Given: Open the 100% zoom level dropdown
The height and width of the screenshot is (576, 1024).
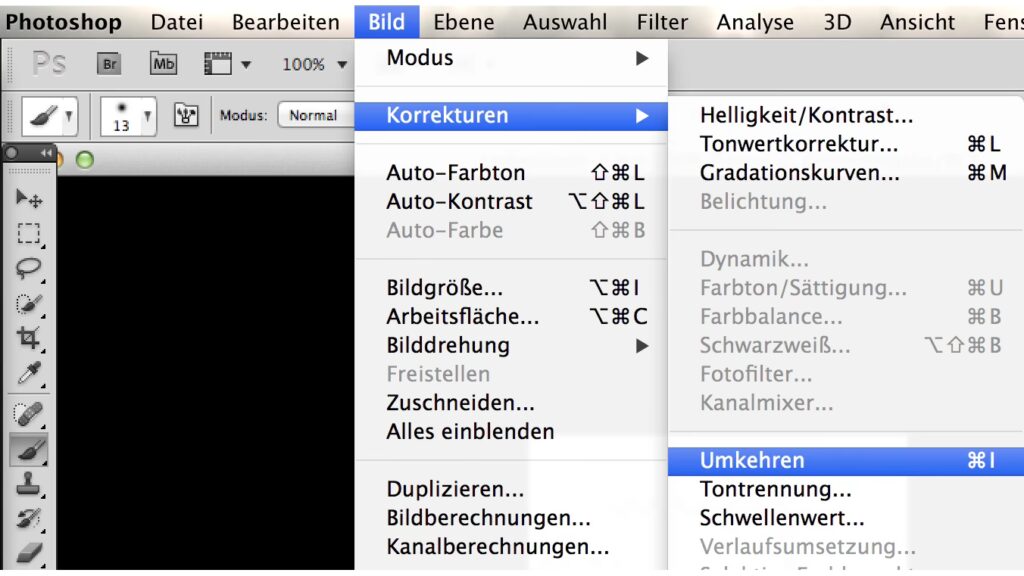Looking at the screenshot, I should (314, 64).
